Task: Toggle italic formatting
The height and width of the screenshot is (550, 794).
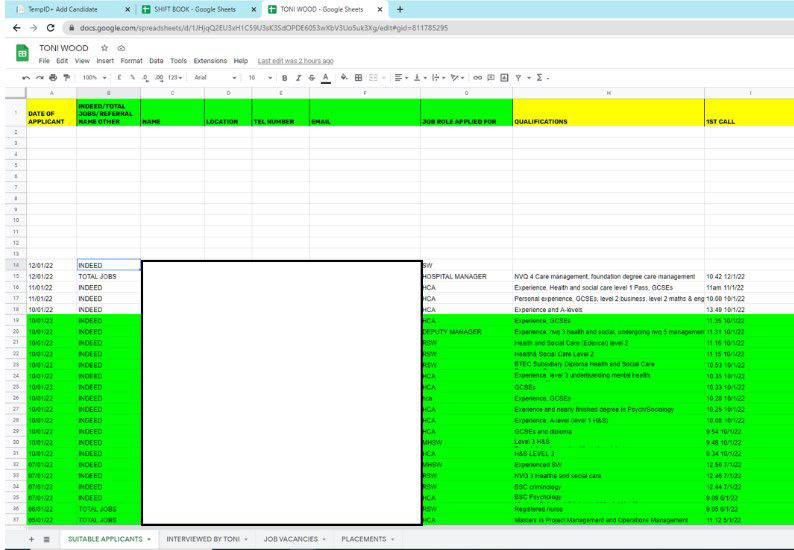Action: [x=298, y=77]
